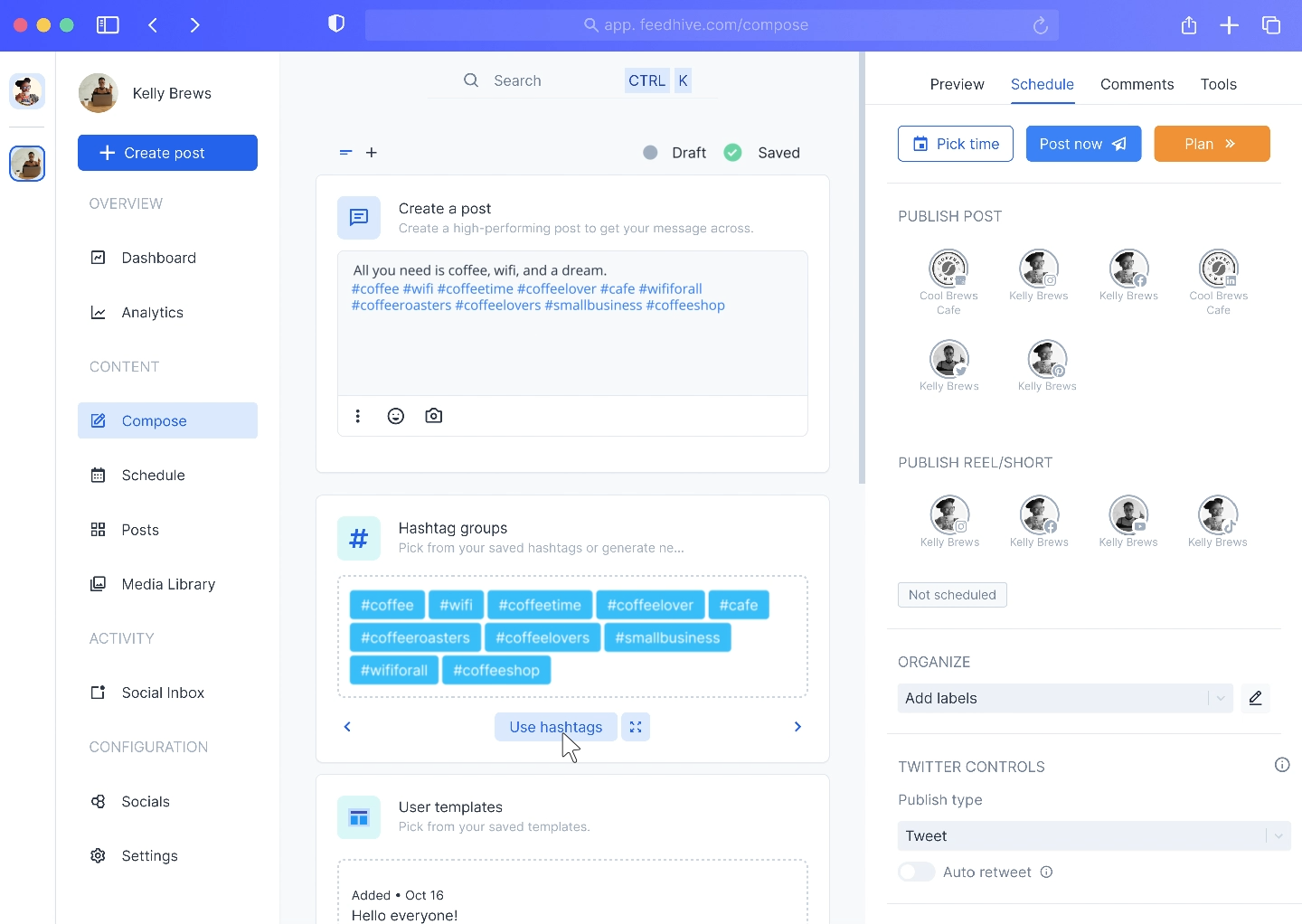Switch to the Tools tab
1302x924 pixels.
pyautogui.click(x=1218, y=84)
